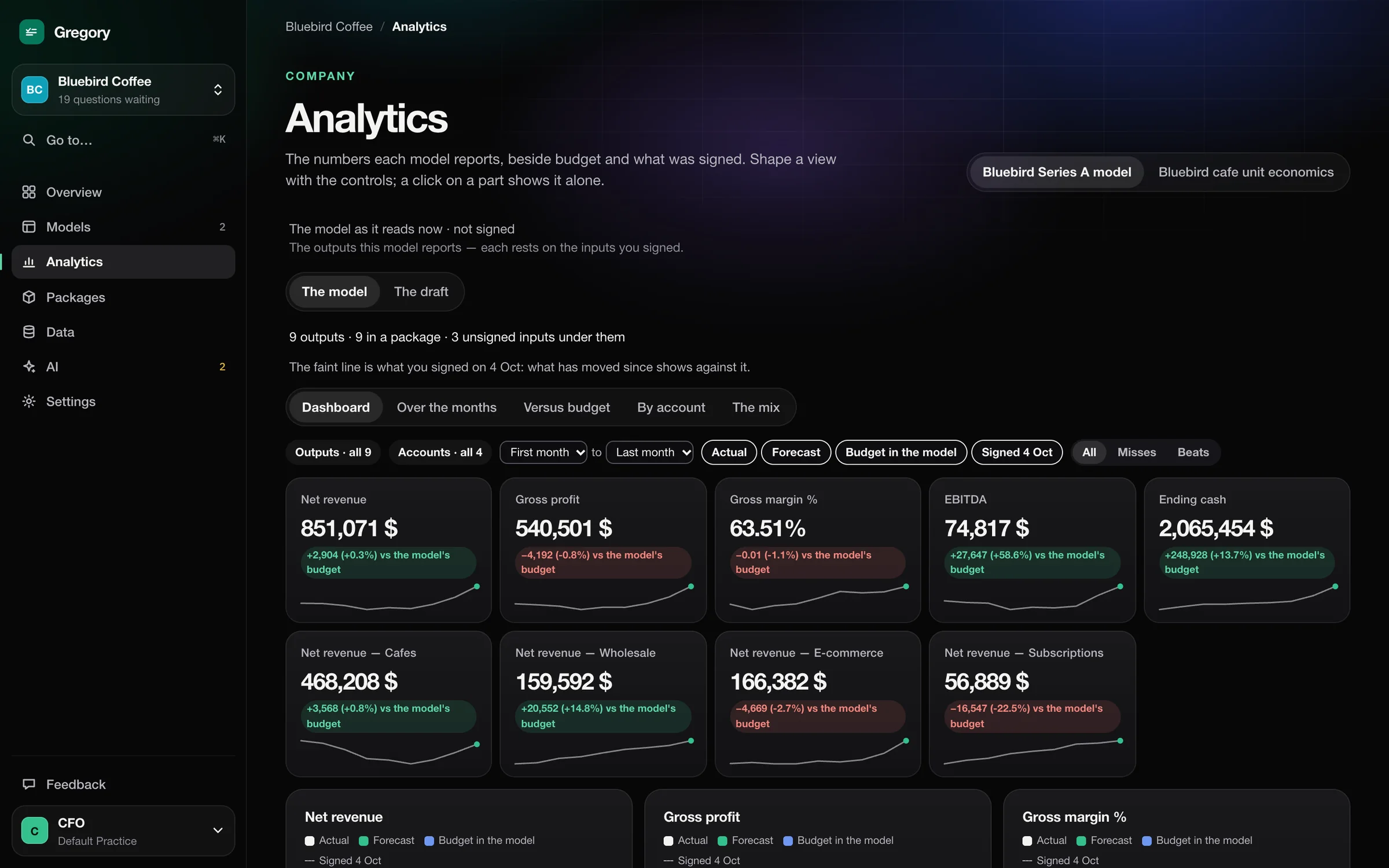
Task: Open the Gross margin % 63.51% card
Action: click(817, 550)
